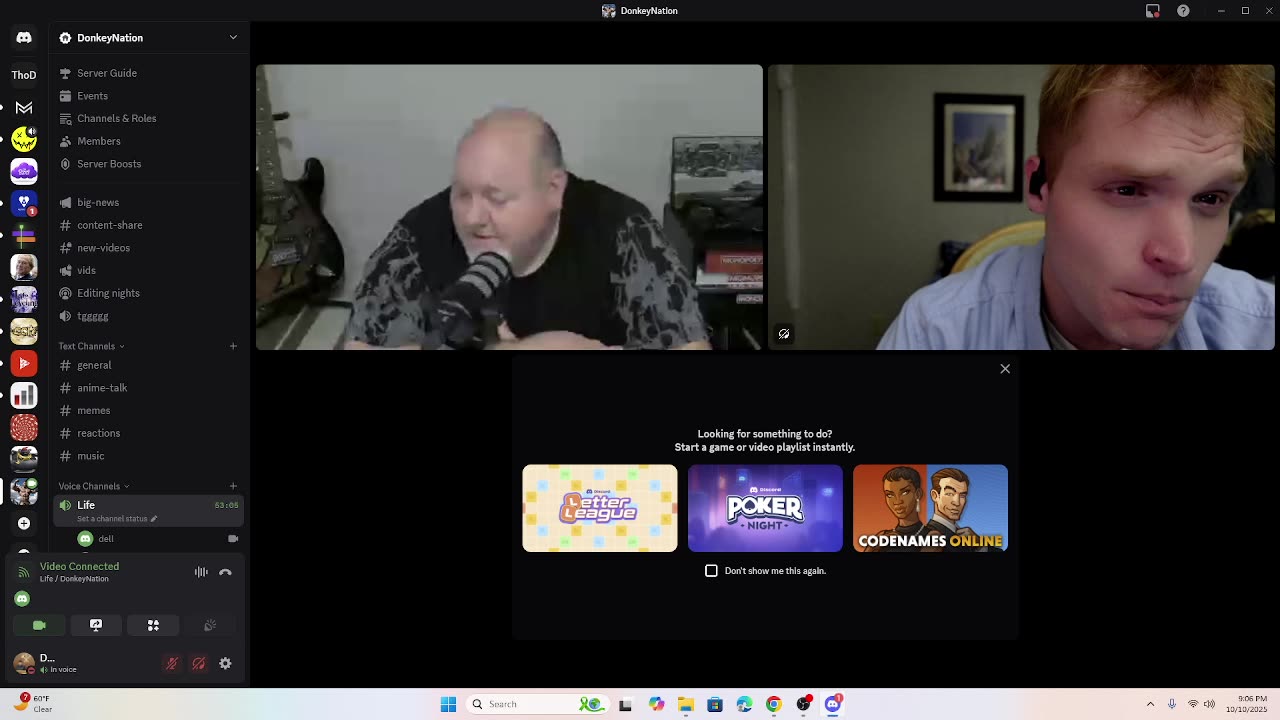Open ThoD server in sidebar
1280x720 pixels.
(24, 75)
